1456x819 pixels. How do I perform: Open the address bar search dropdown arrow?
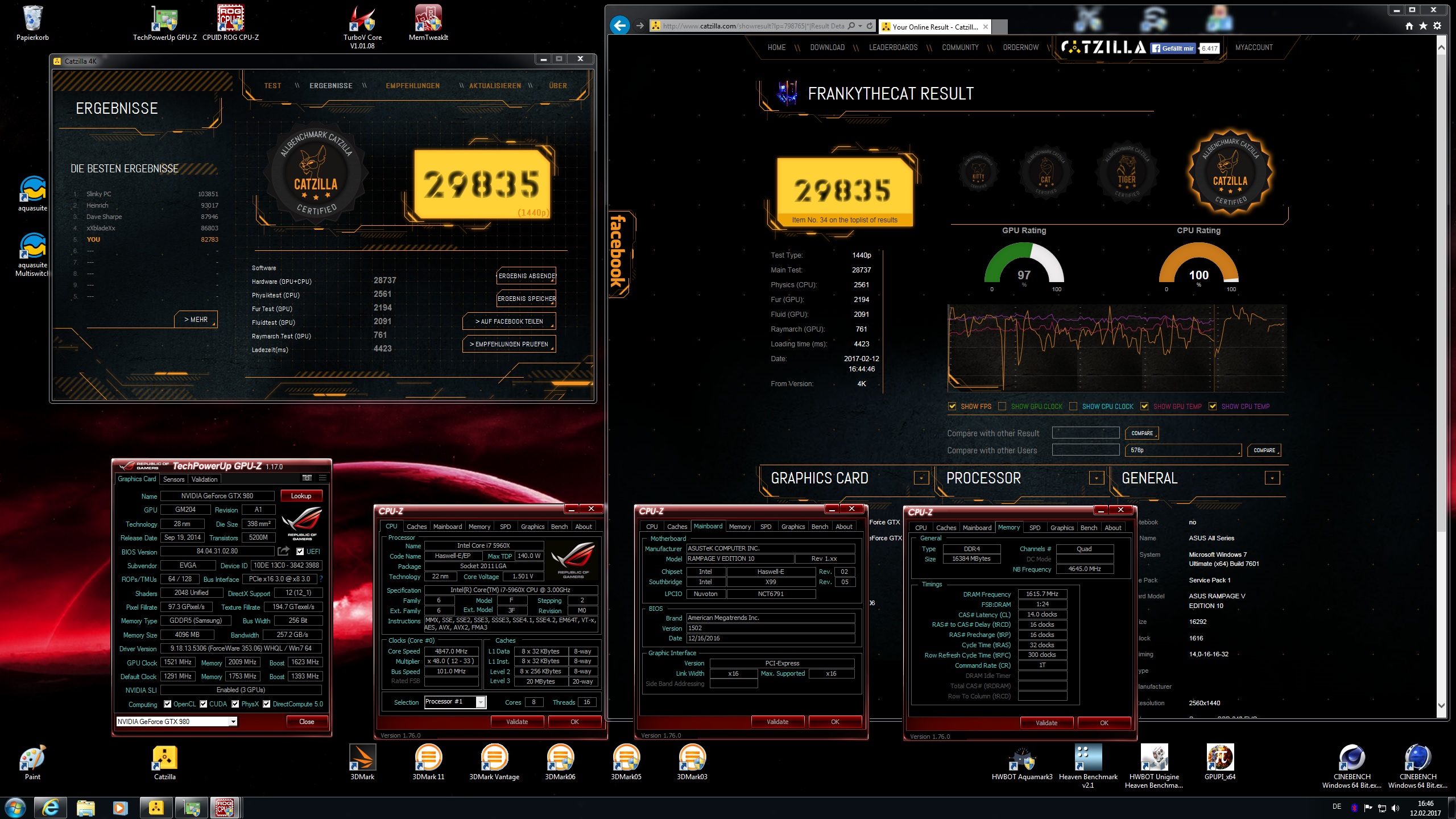click(861, 26)
